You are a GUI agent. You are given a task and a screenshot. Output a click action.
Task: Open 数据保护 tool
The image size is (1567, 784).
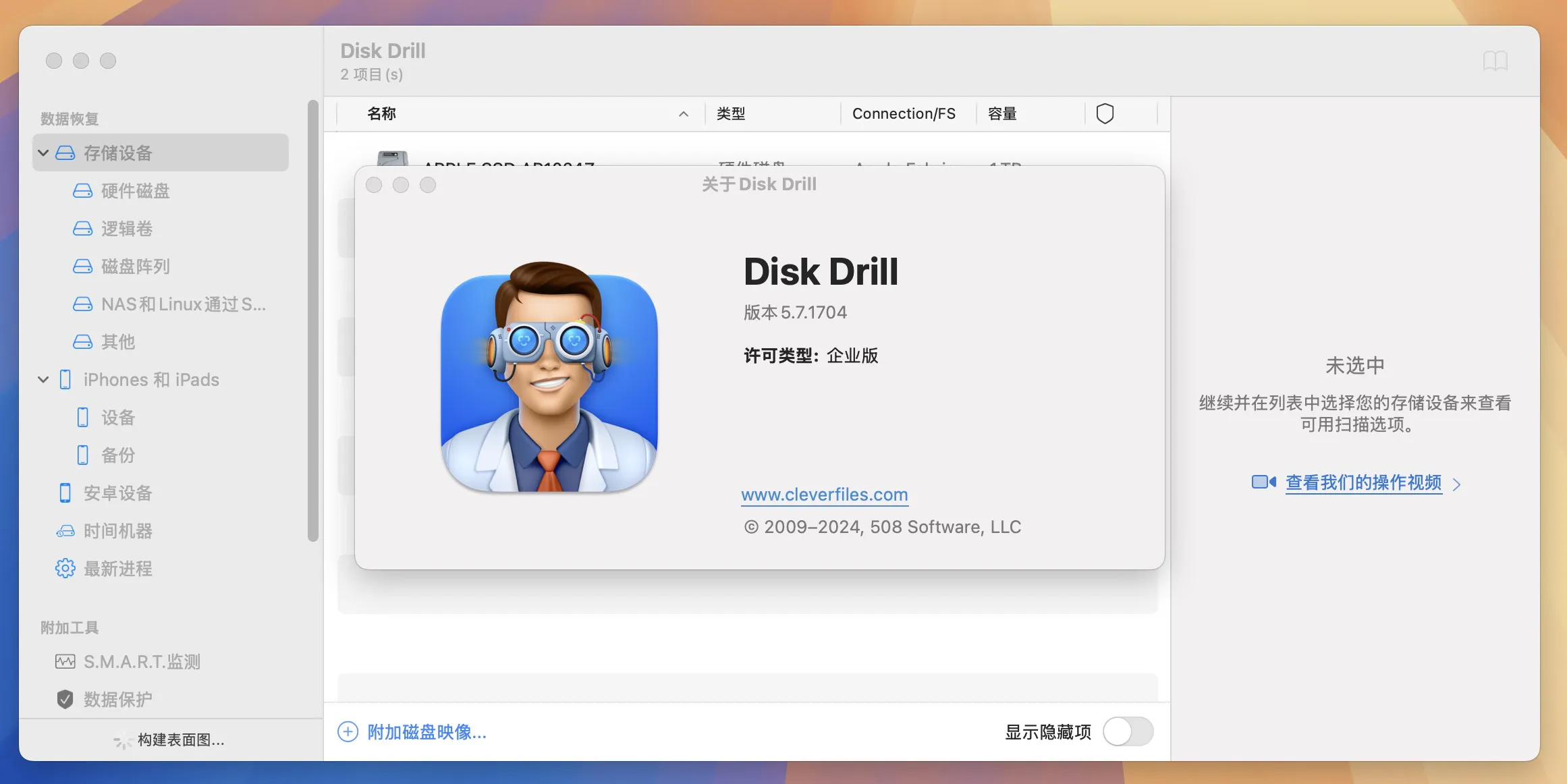click(x=118, y=700)
